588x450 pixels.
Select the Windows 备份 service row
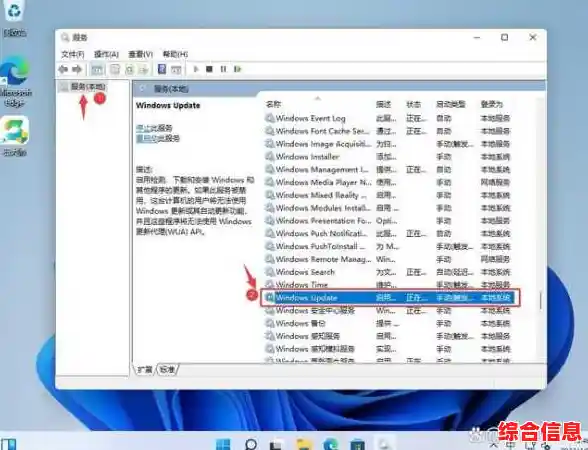pos(388,323)
